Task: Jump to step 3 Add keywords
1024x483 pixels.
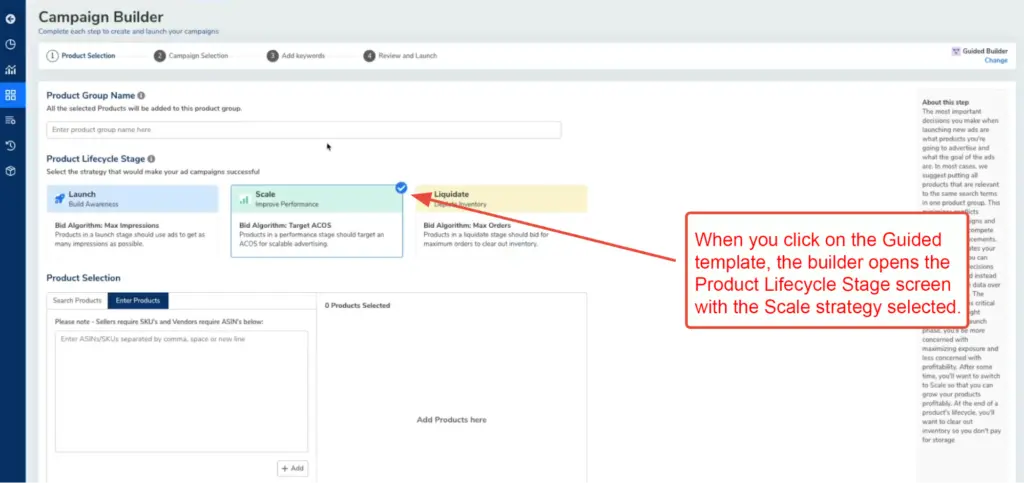Action: 296,56
